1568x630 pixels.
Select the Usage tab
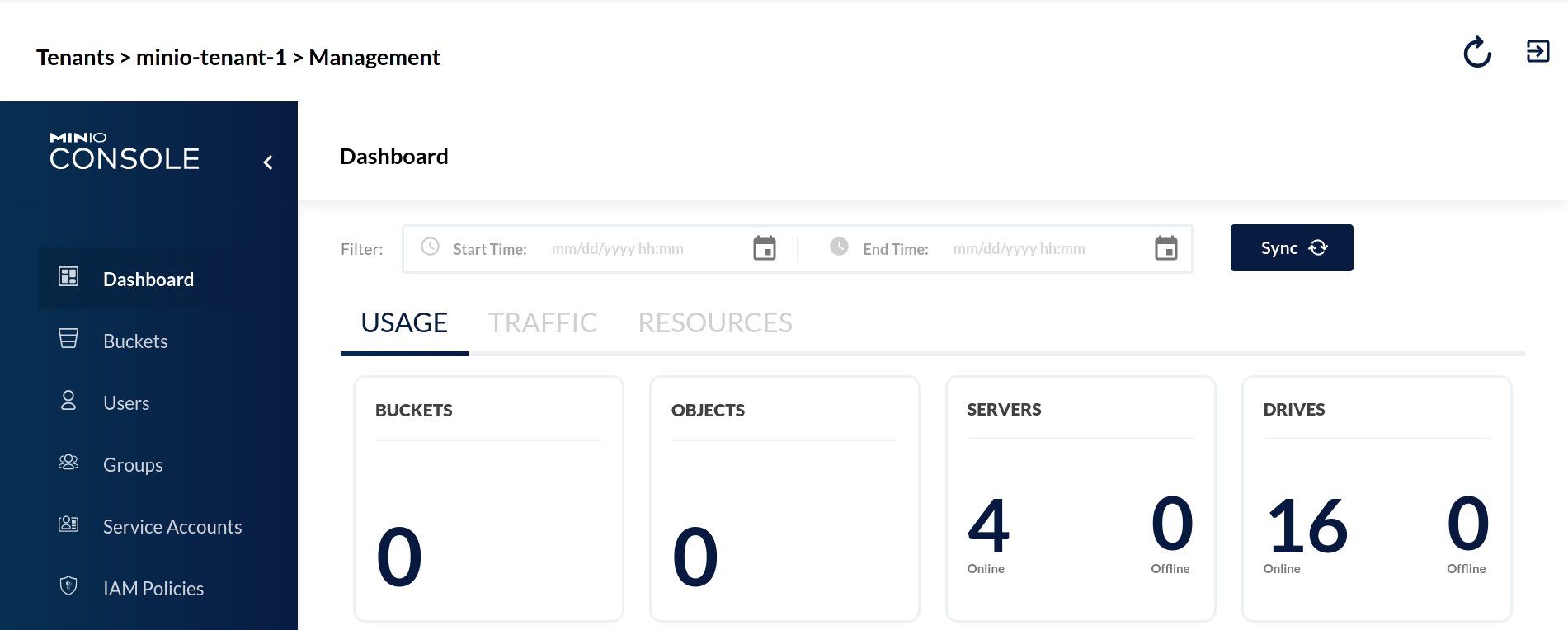pyautogui.click(x=404, y=322)
